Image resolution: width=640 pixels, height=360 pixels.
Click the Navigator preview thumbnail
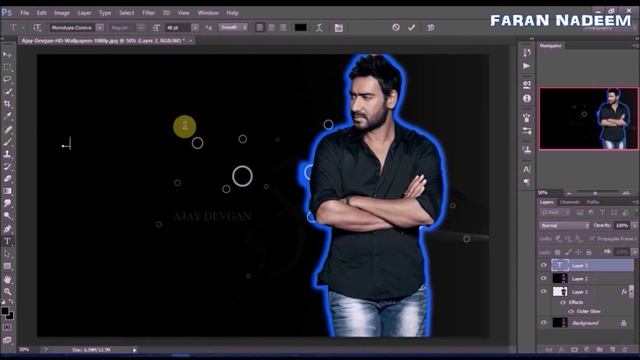(x=589, y=118)
